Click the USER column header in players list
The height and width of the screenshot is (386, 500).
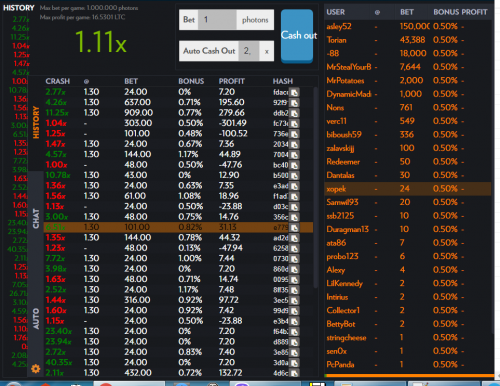click(336, 12)
